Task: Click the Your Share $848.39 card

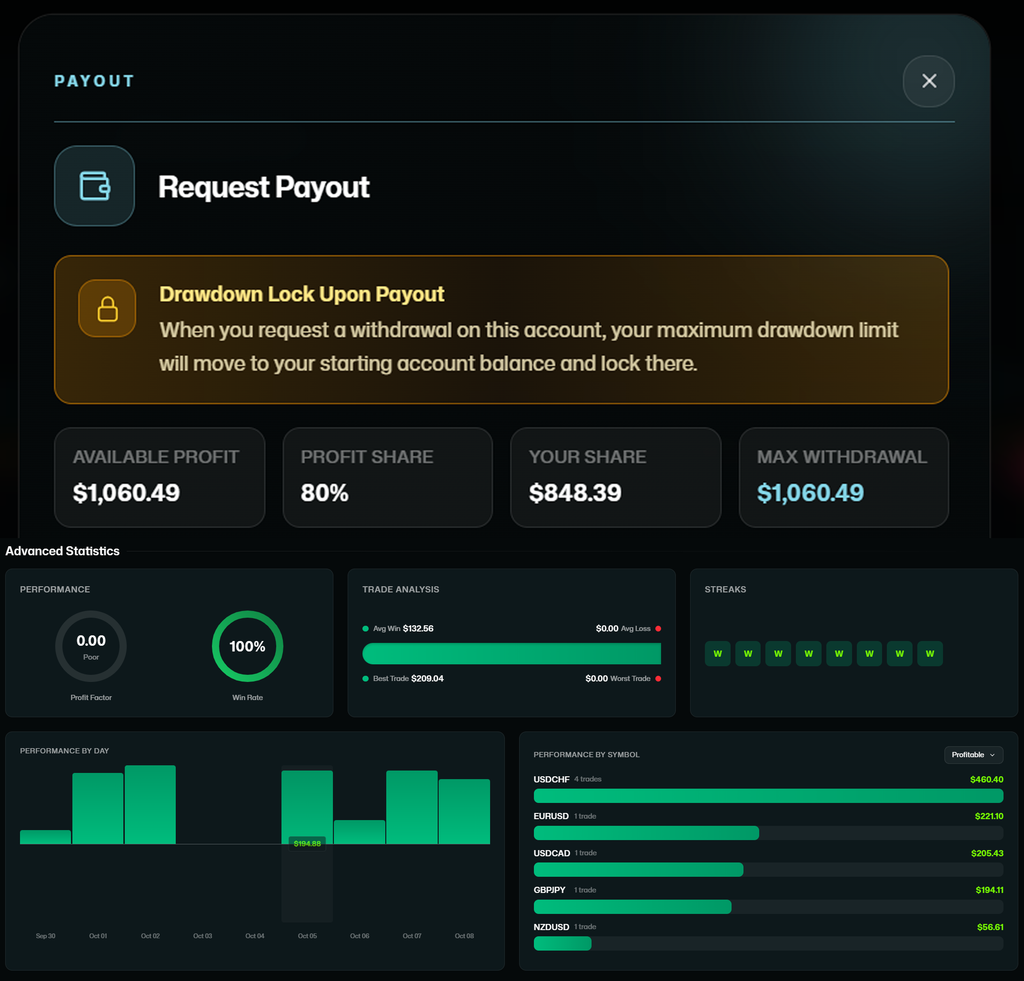Action: [x=616, y=477]
